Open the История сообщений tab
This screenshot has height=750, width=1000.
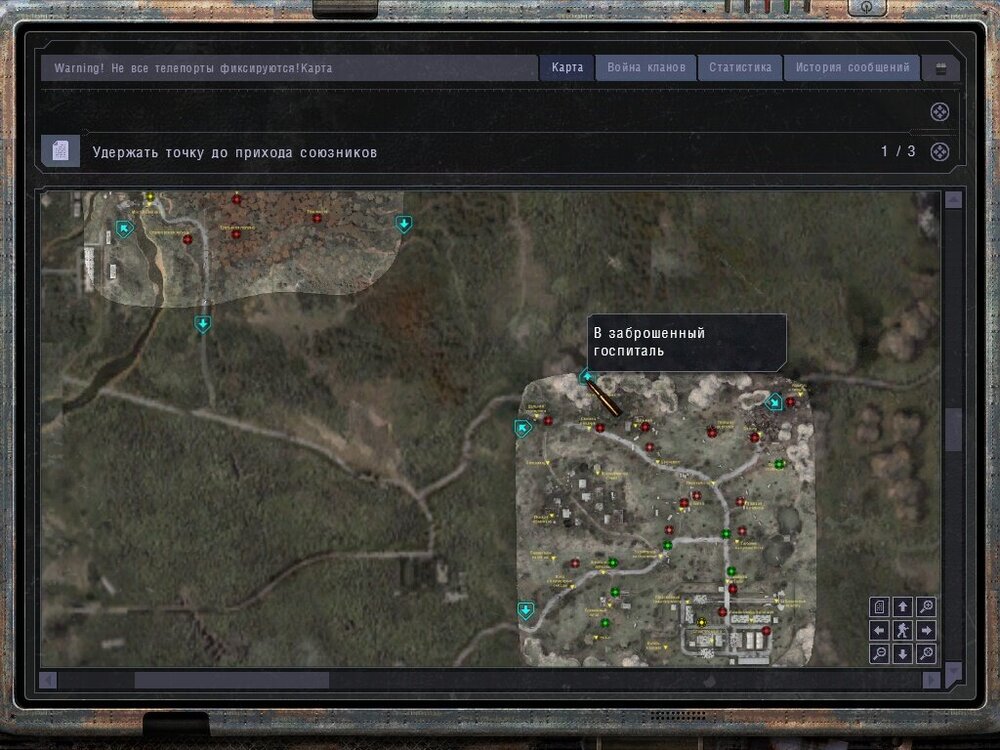(852, 68)
